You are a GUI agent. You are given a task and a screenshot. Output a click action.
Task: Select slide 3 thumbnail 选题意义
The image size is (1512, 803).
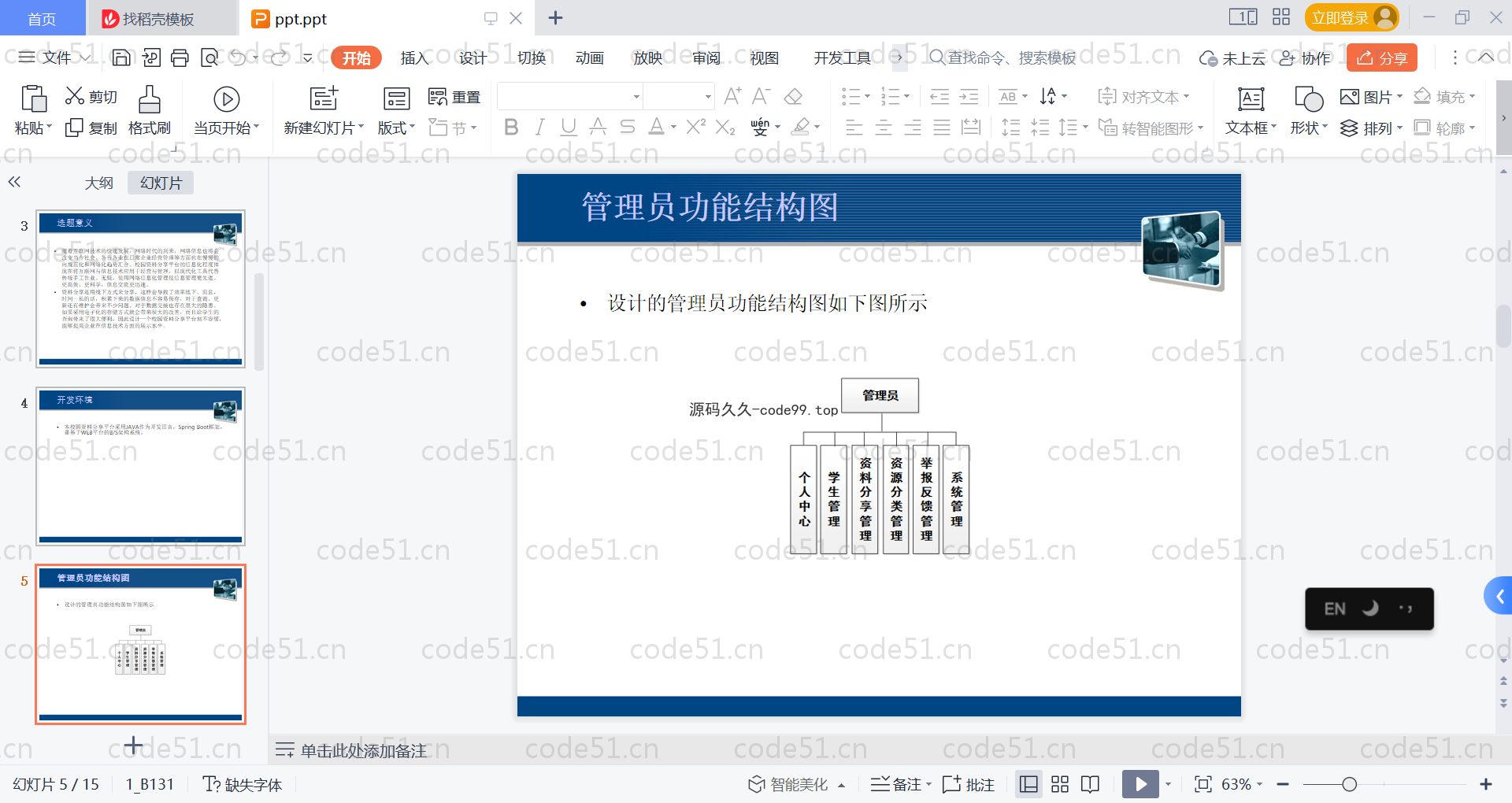tap(141, 289)
